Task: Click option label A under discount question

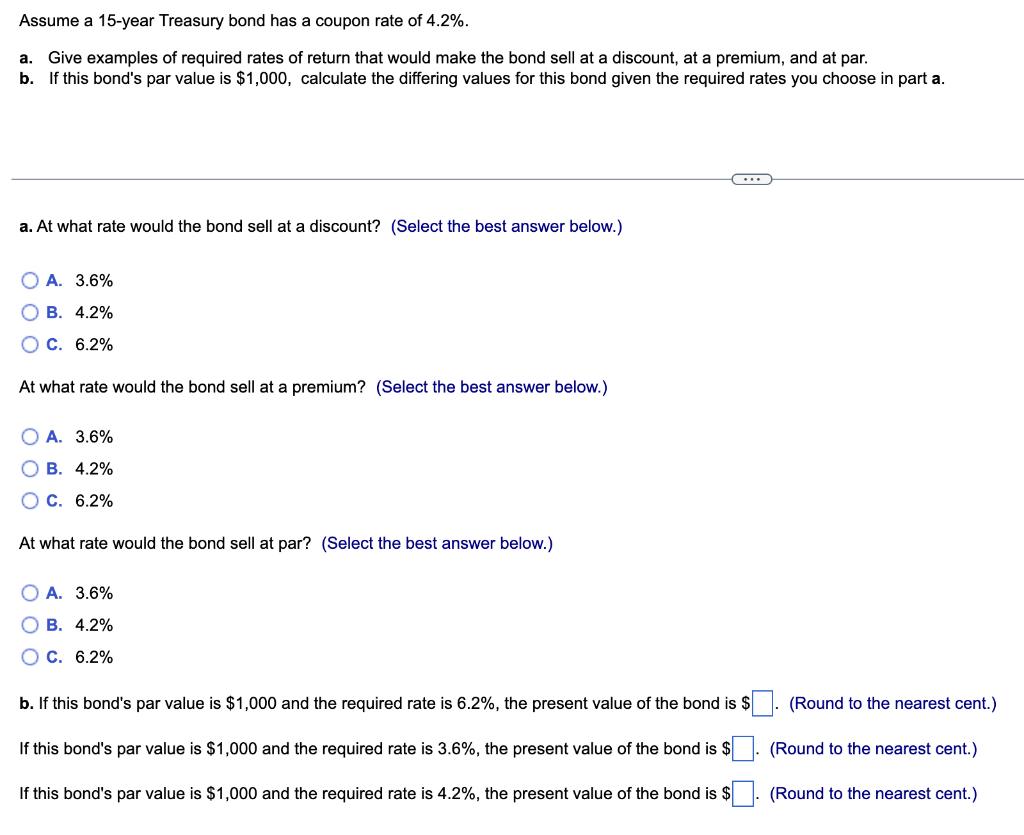Action: coord(54,281)
